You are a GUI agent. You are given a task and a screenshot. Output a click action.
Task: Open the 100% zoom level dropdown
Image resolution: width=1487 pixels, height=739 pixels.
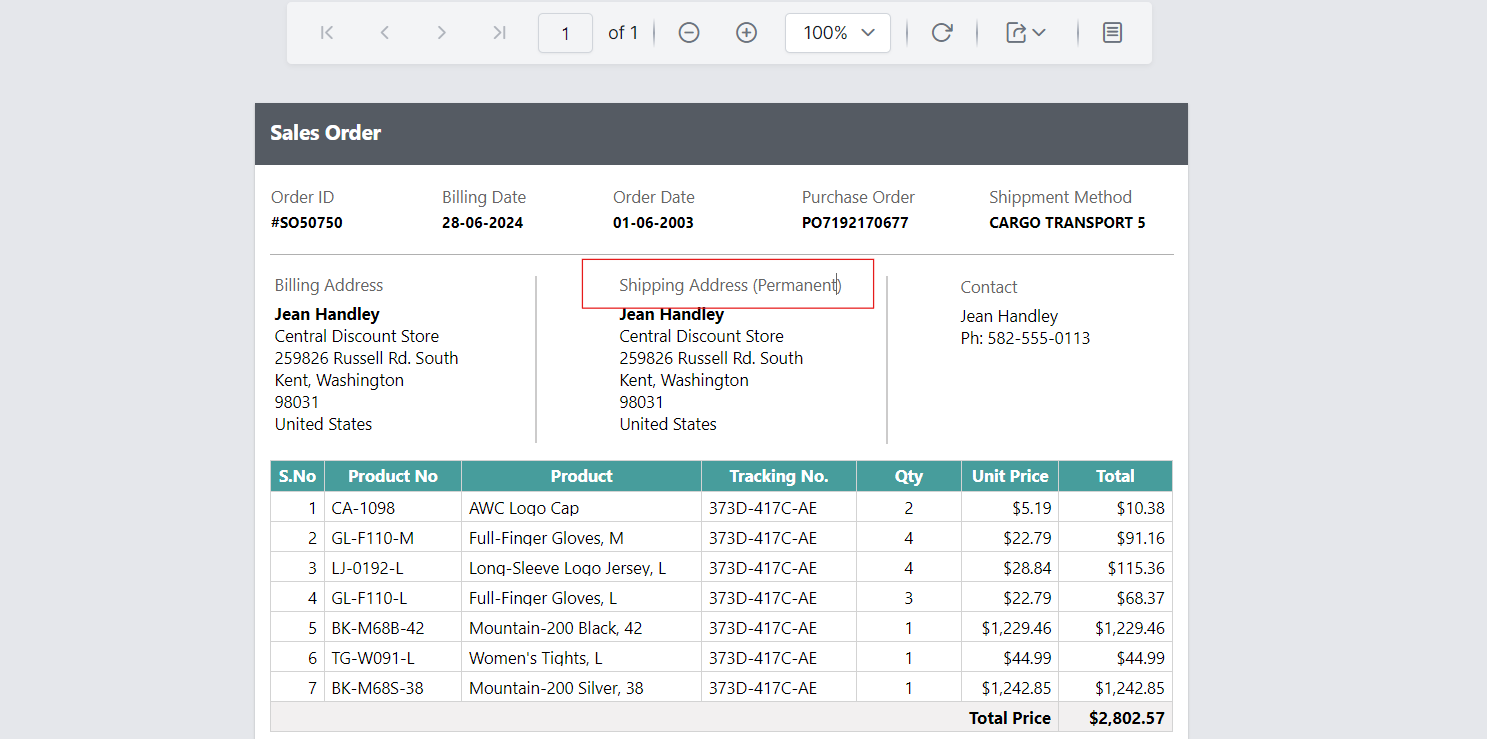[x=838, y=33]
